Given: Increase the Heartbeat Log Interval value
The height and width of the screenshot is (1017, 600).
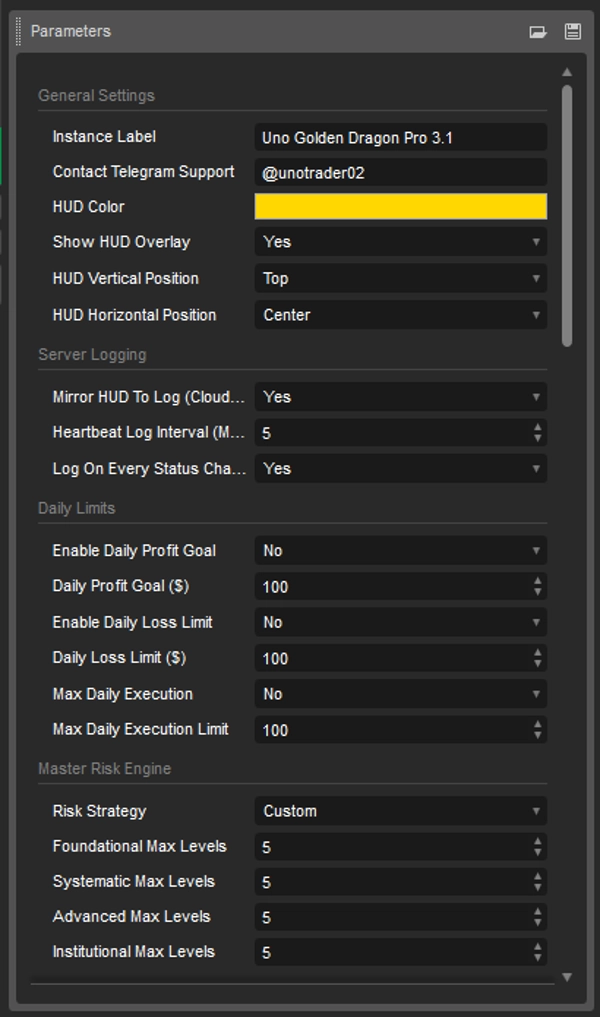Looking at the screenshot, I should click(x=538, y=427).
